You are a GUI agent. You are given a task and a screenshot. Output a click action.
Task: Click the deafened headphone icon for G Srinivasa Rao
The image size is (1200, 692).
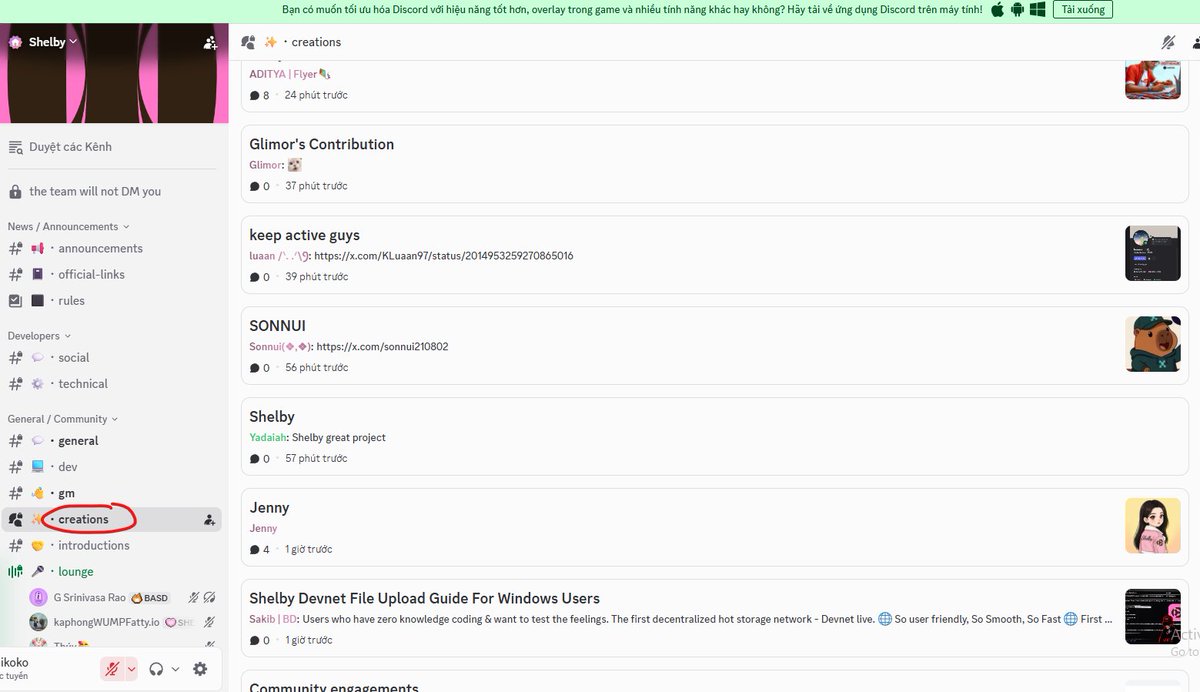click(210, 597)
